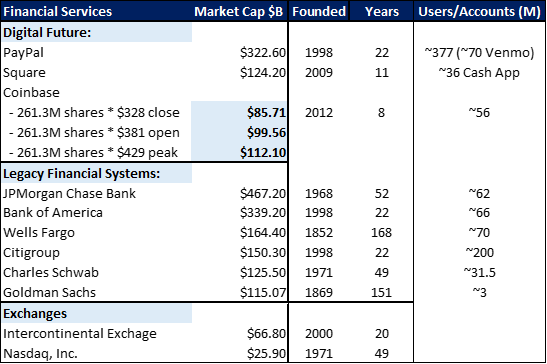547x364 pixels.
Task: Select Intercontinental Exchange's 20 years cell
Action: click(x=382, y=334)
